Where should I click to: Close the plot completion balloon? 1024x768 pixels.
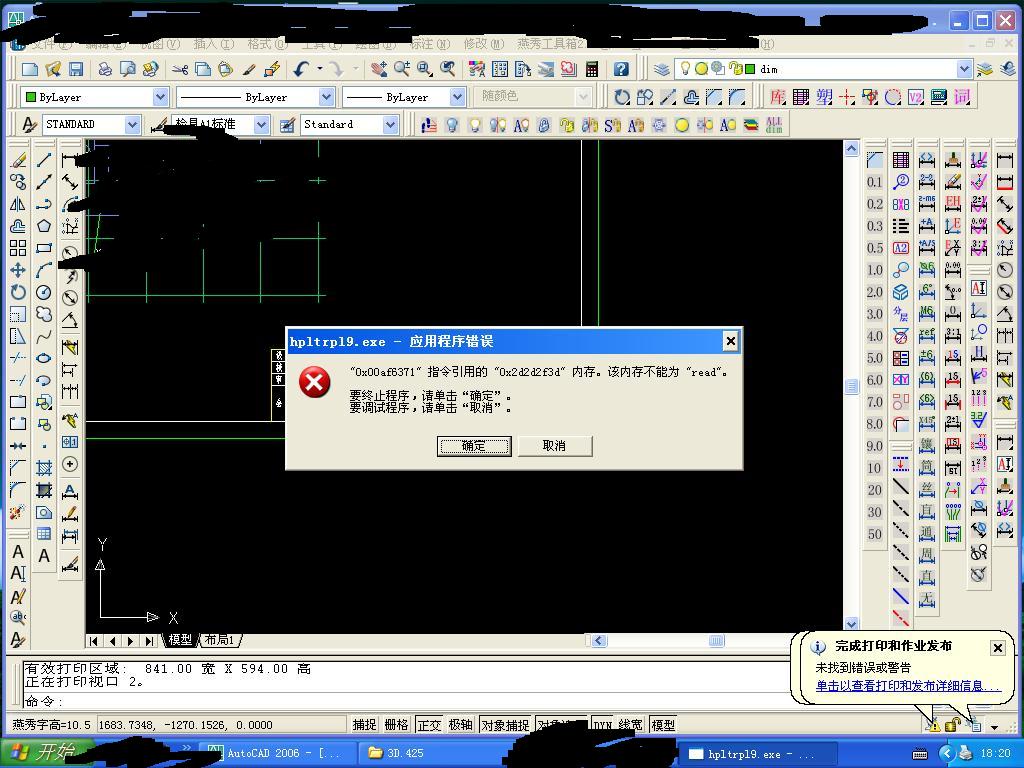[998, 648]
